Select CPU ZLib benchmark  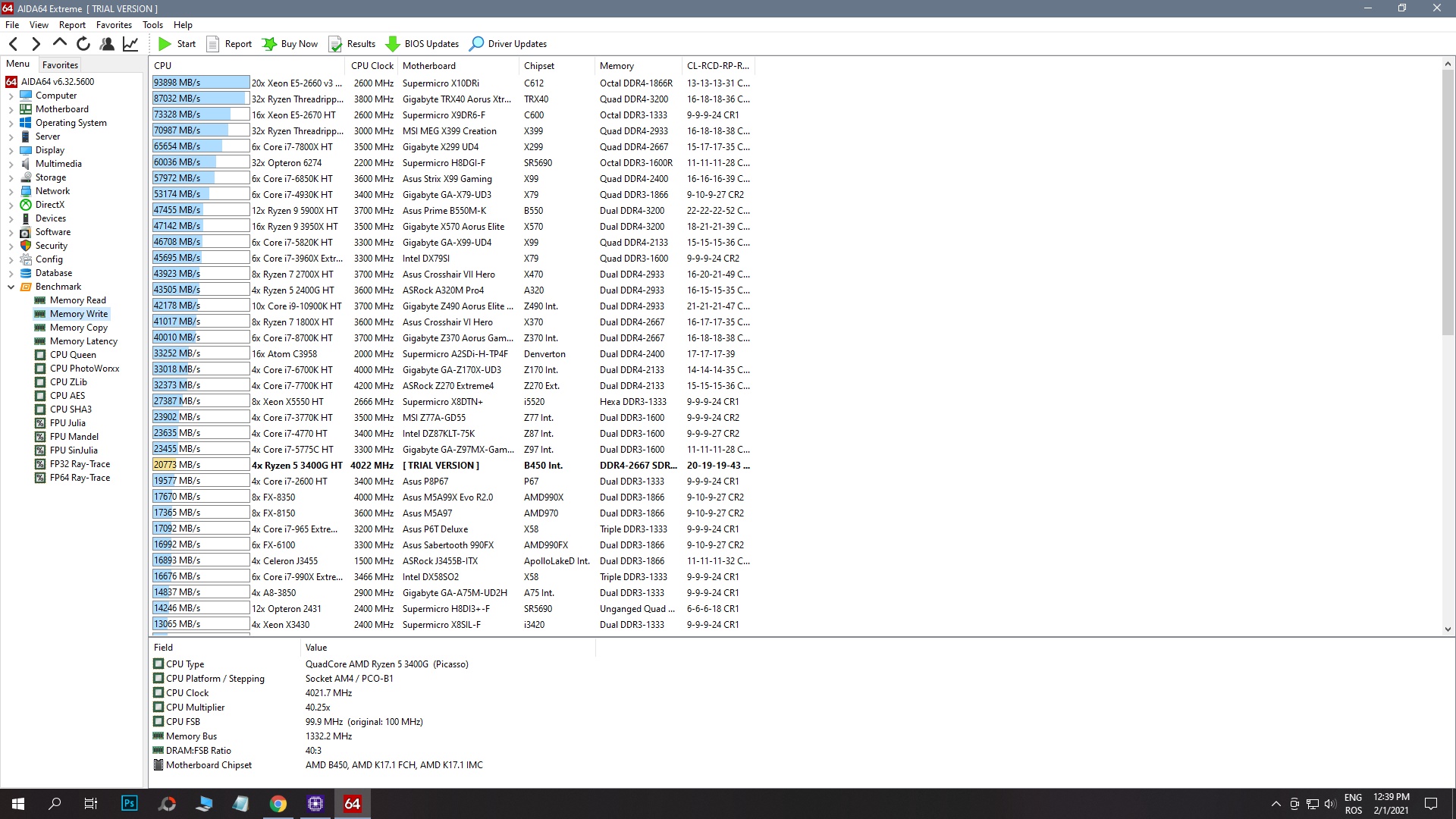pos(68,382)
